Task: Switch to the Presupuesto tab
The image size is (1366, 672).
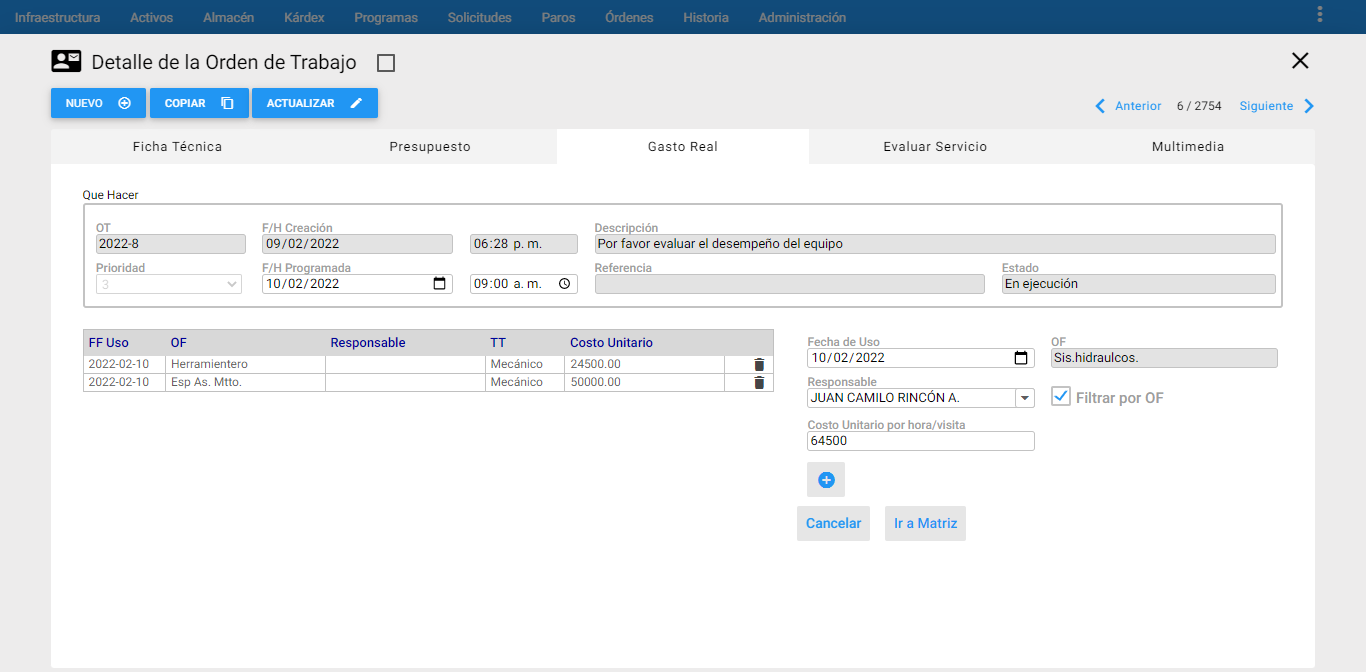Action: 430,147
